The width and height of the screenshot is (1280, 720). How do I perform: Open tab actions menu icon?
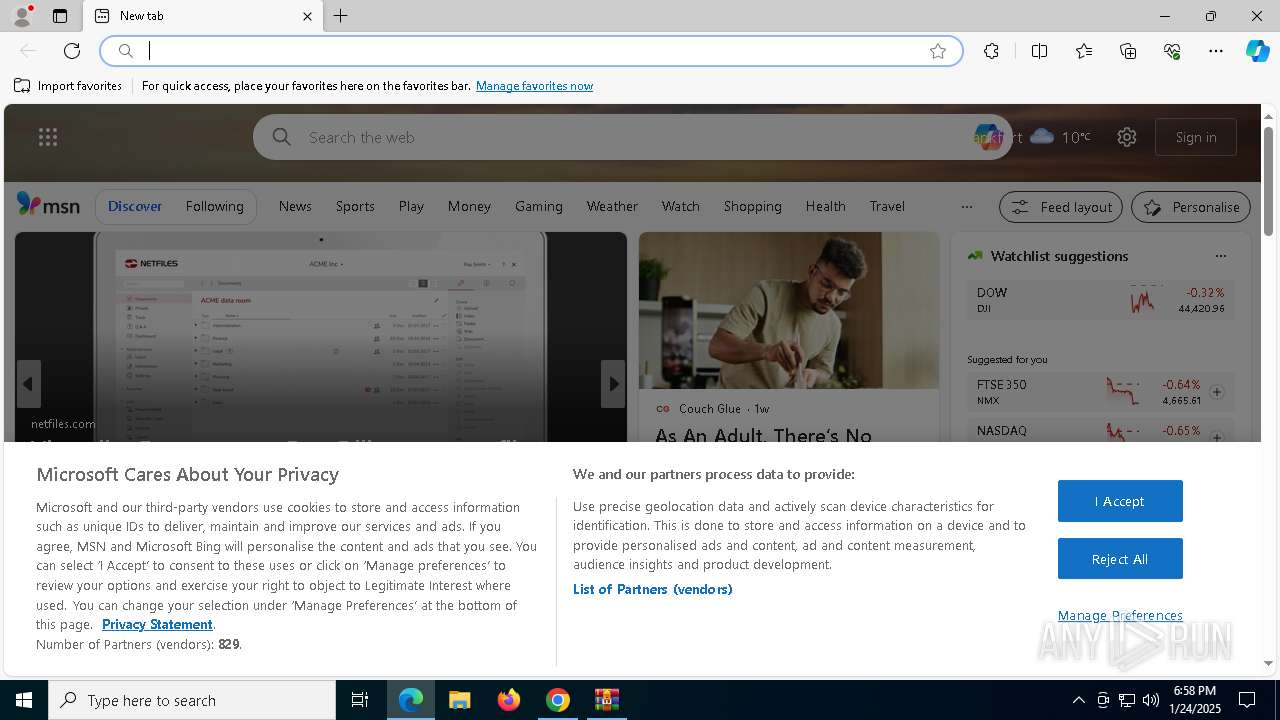coord(60,16)
